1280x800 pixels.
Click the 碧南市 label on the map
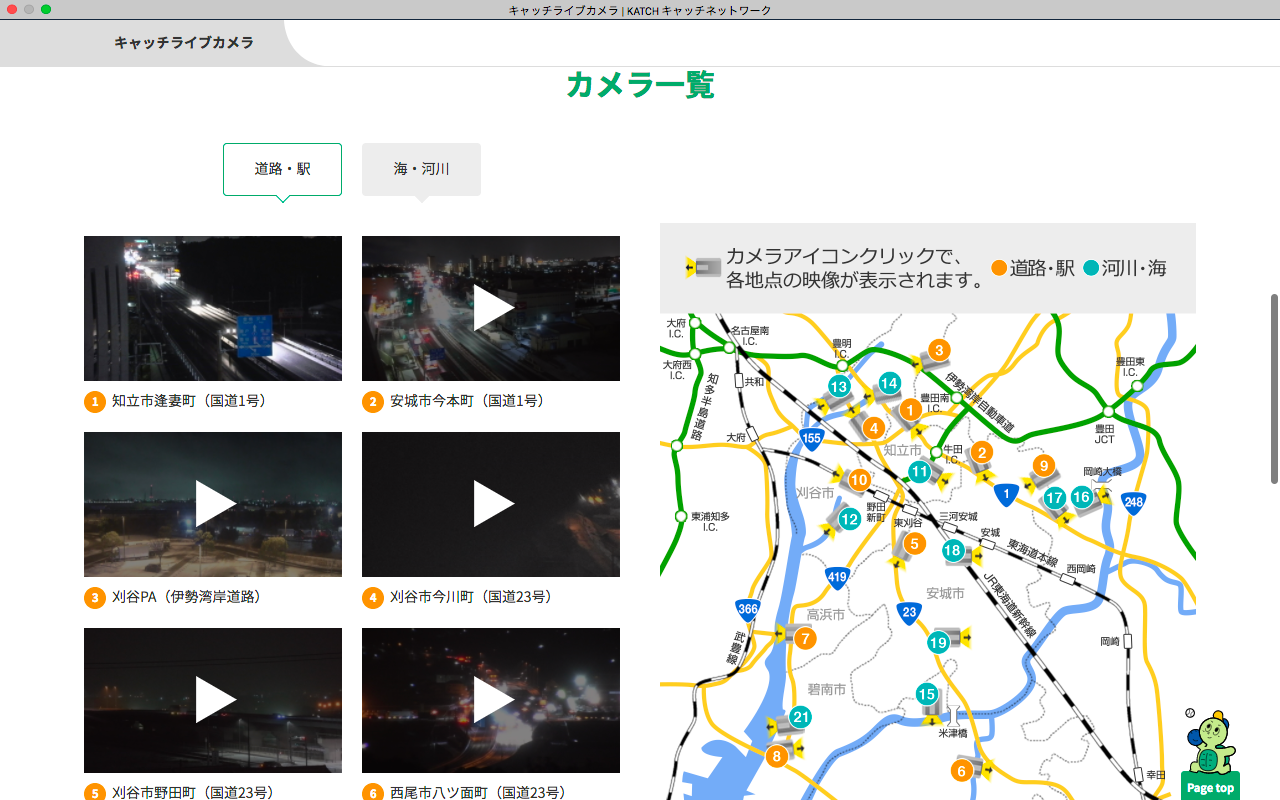(x=827, y=689)
